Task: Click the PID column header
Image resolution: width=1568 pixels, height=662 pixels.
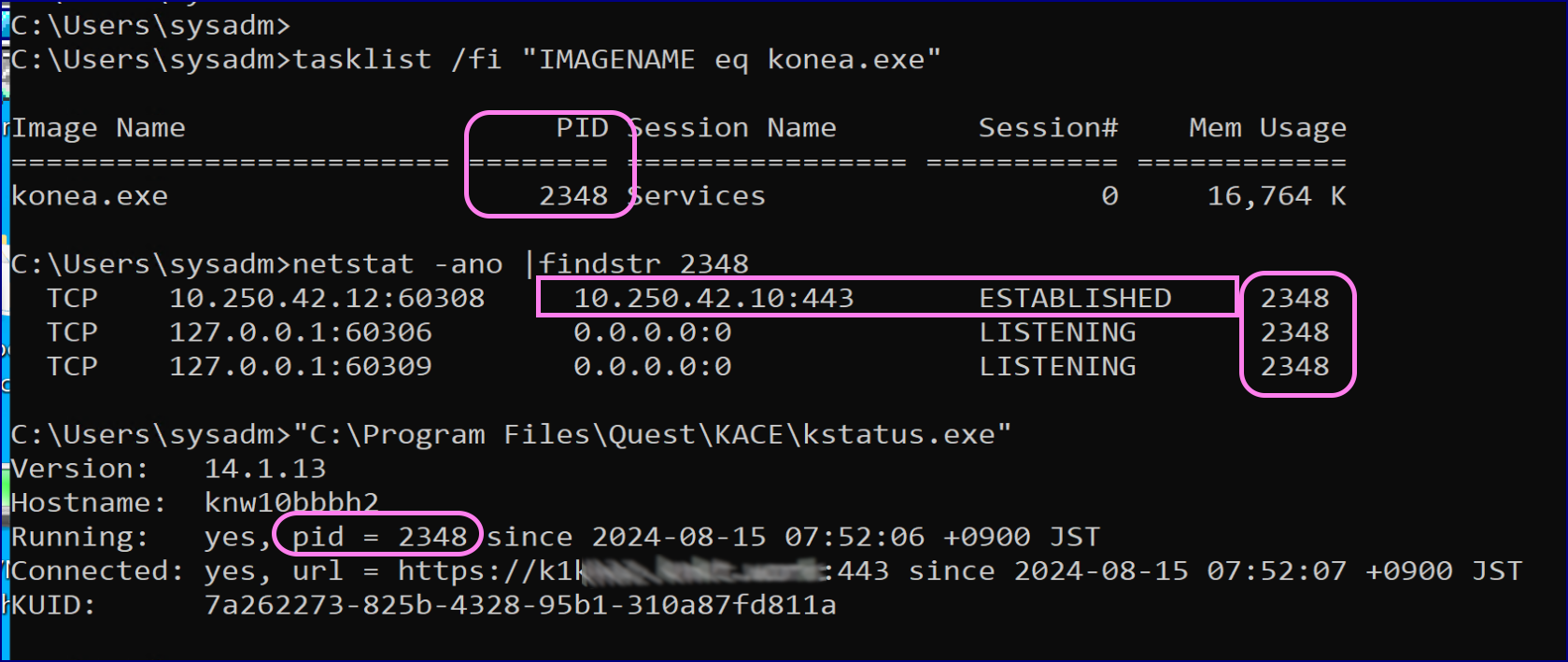Action: (582, 128)
